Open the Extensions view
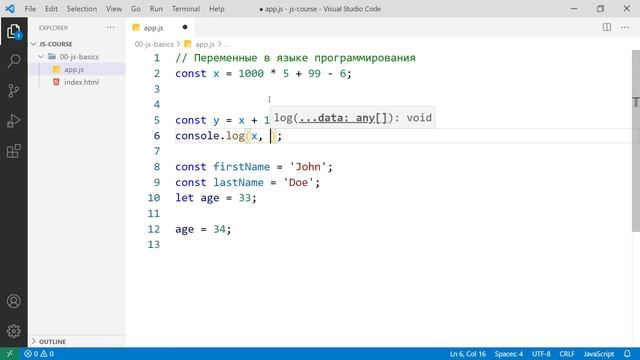 [x=13, y=151]
